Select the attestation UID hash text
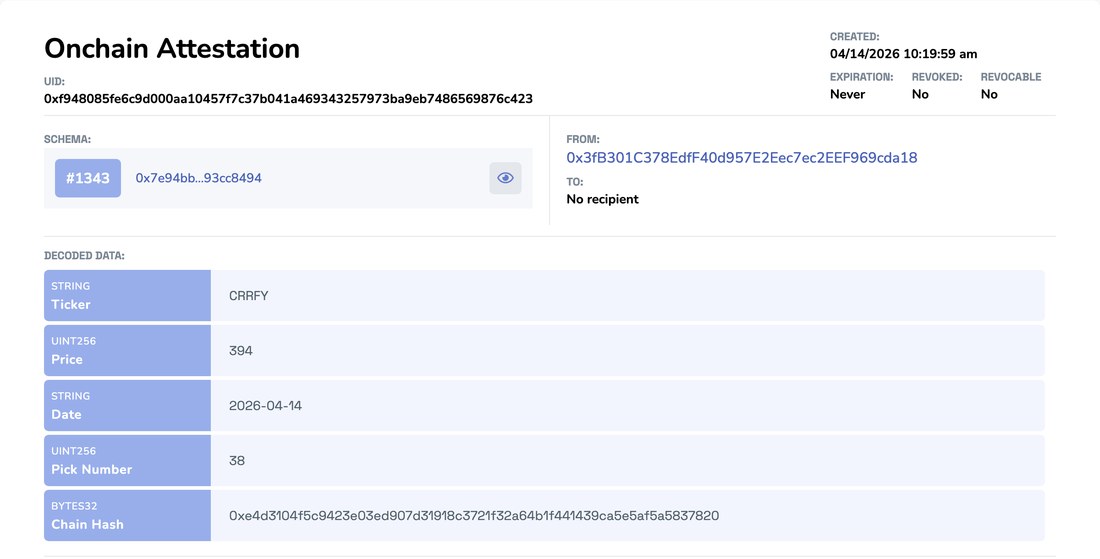This screenshot has height=559, width=1100. (288, 99)
